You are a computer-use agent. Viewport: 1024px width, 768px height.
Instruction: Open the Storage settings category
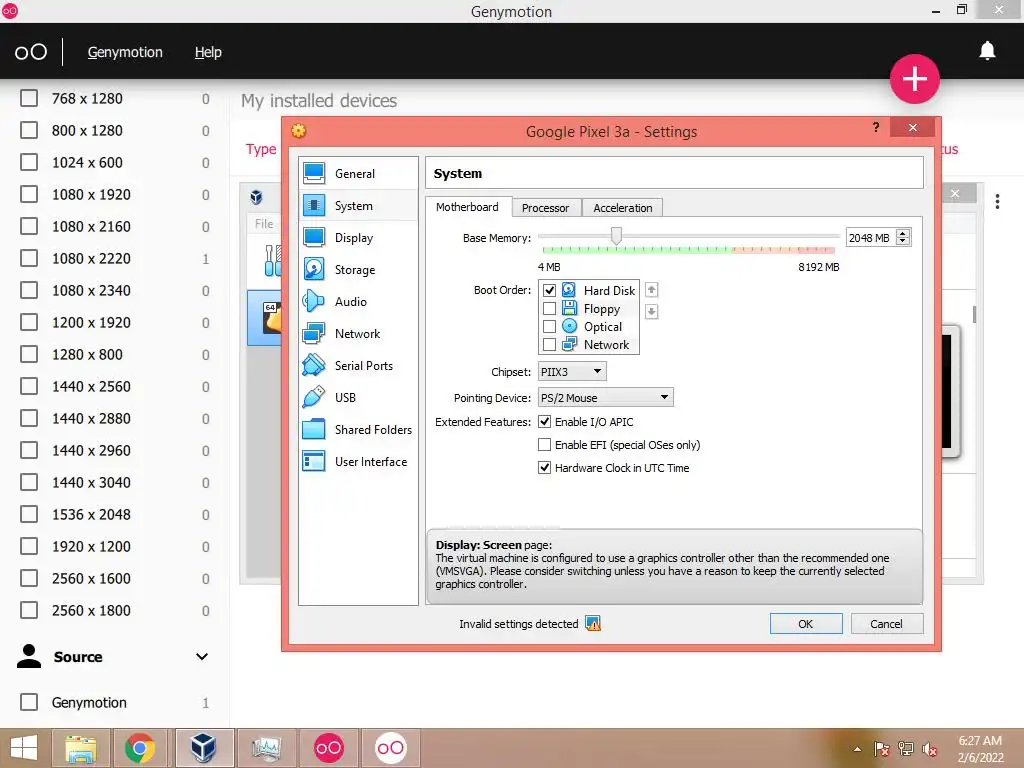[x=357, y=270]
